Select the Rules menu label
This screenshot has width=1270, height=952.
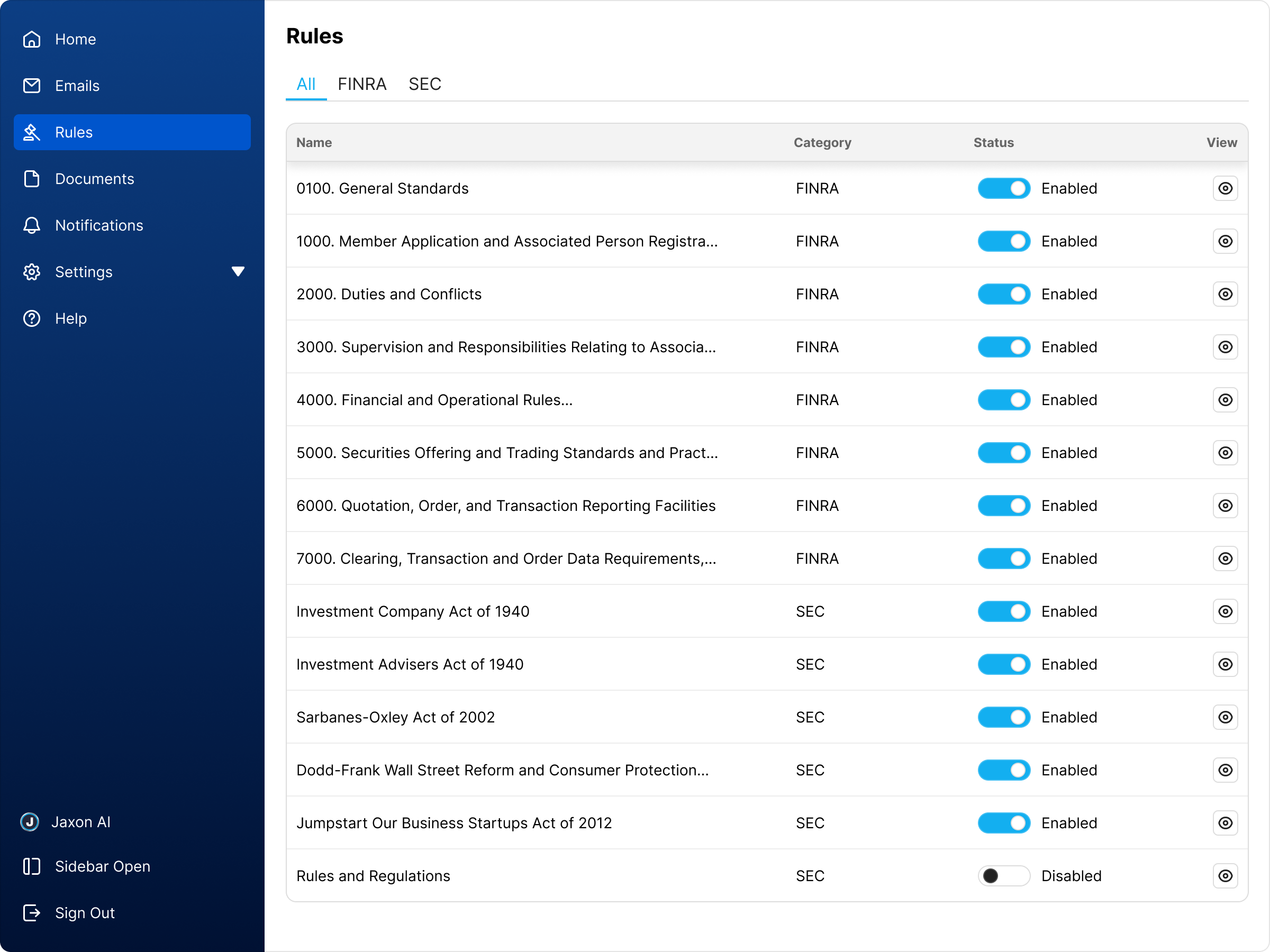[74, 132]
